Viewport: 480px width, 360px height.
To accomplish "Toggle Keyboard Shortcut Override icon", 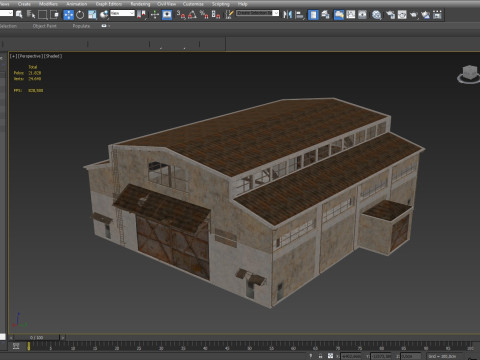I will pos(167,15).
